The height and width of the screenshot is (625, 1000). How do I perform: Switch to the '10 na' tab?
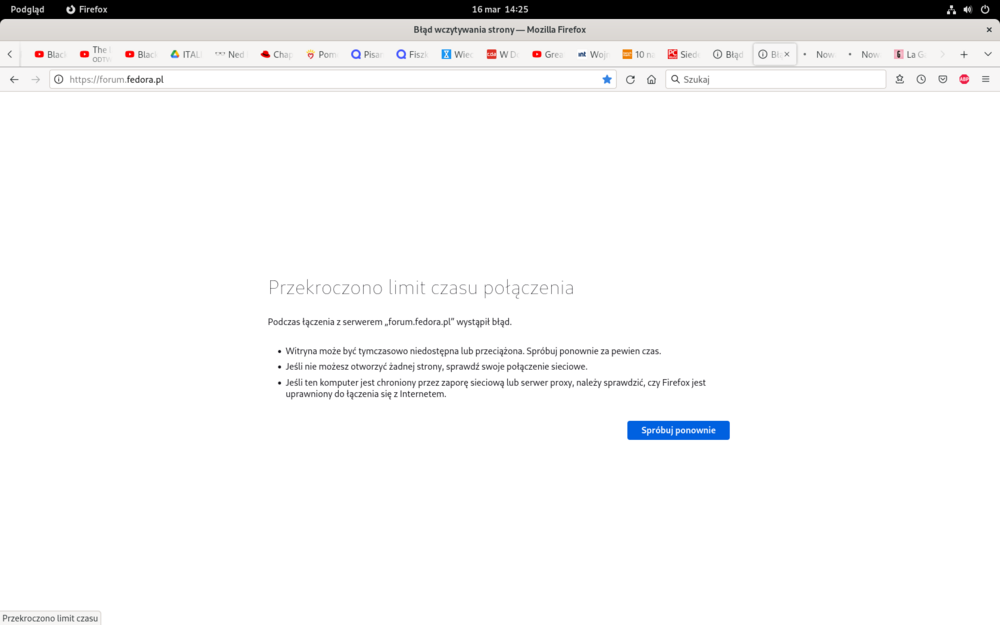pos(638,55)
